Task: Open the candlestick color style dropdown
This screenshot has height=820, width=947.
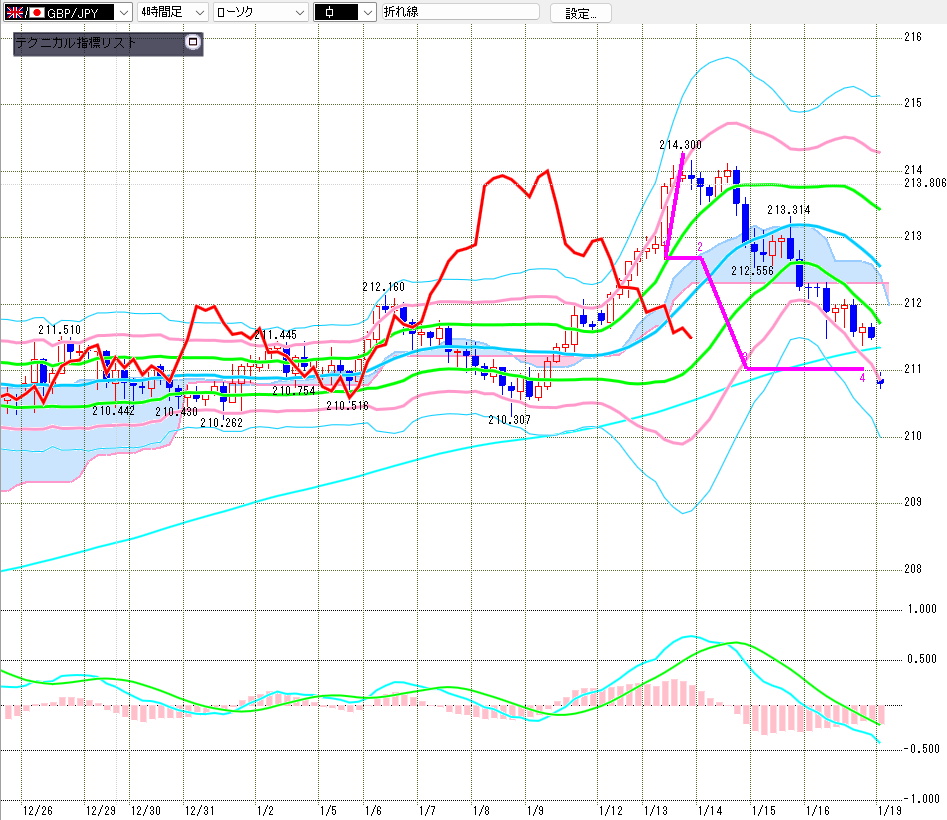Action: point(367,12)
